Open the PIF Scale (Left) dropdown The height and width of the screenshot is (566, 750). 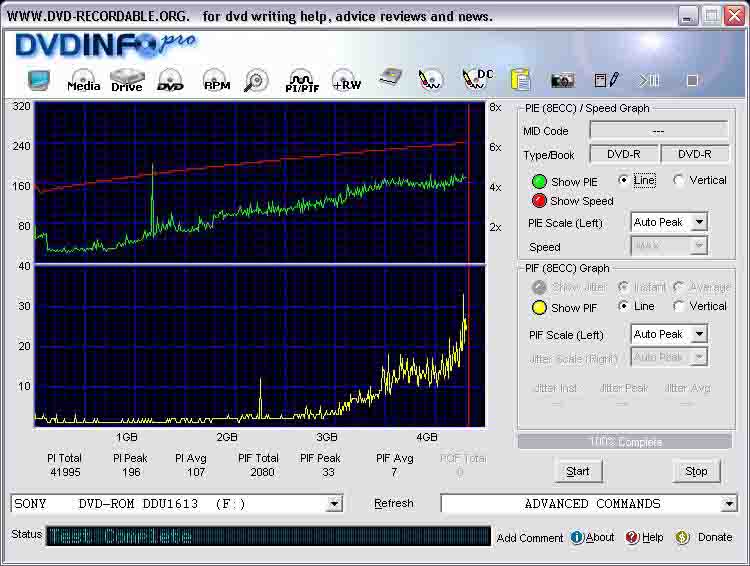coord(699,334)
